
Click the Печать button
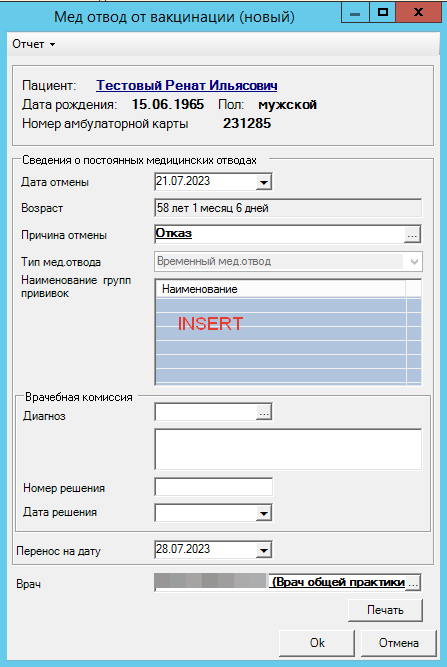pos(385,610)
